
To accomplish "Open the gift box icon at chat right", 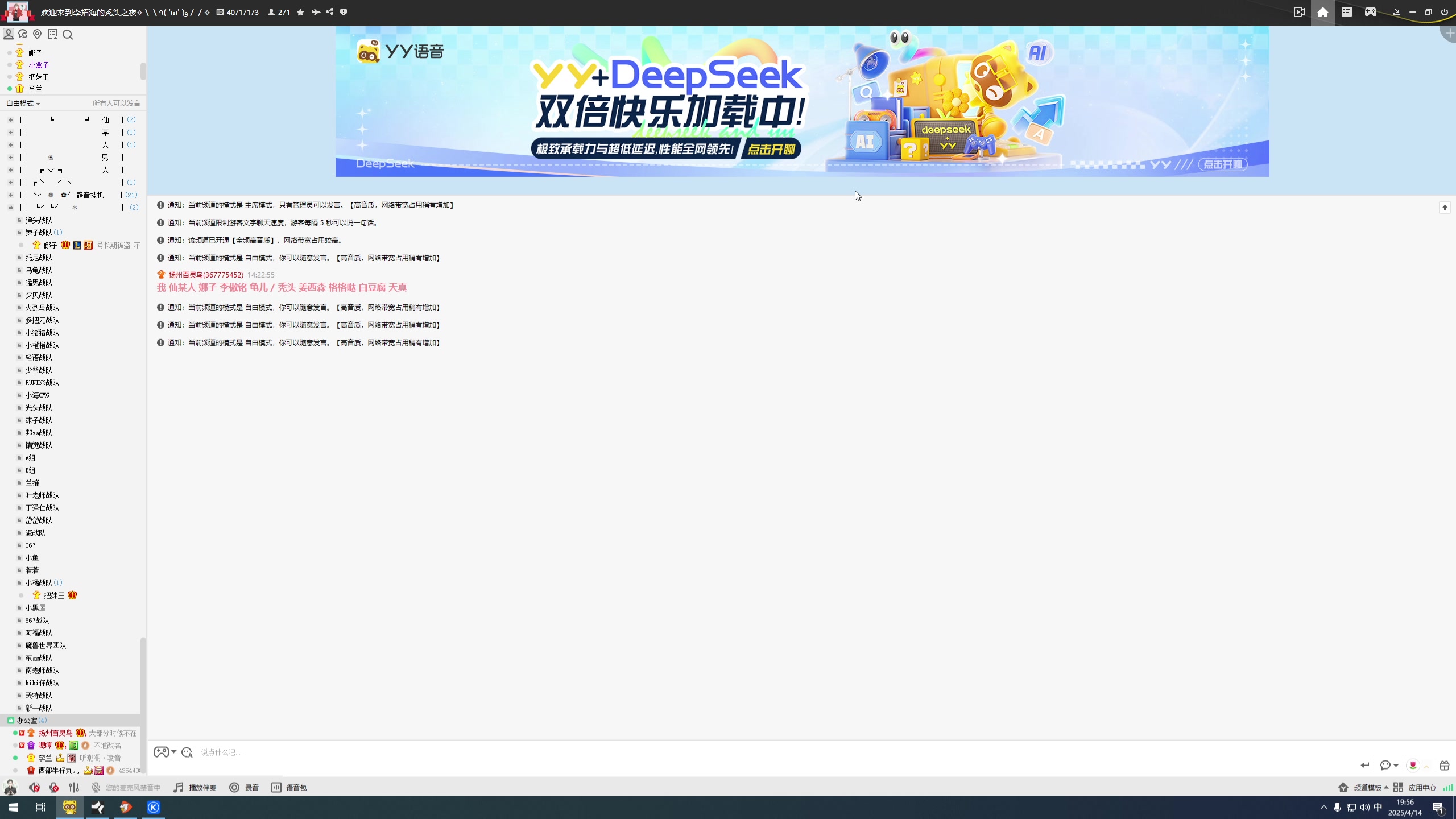I will (1444, 766).
